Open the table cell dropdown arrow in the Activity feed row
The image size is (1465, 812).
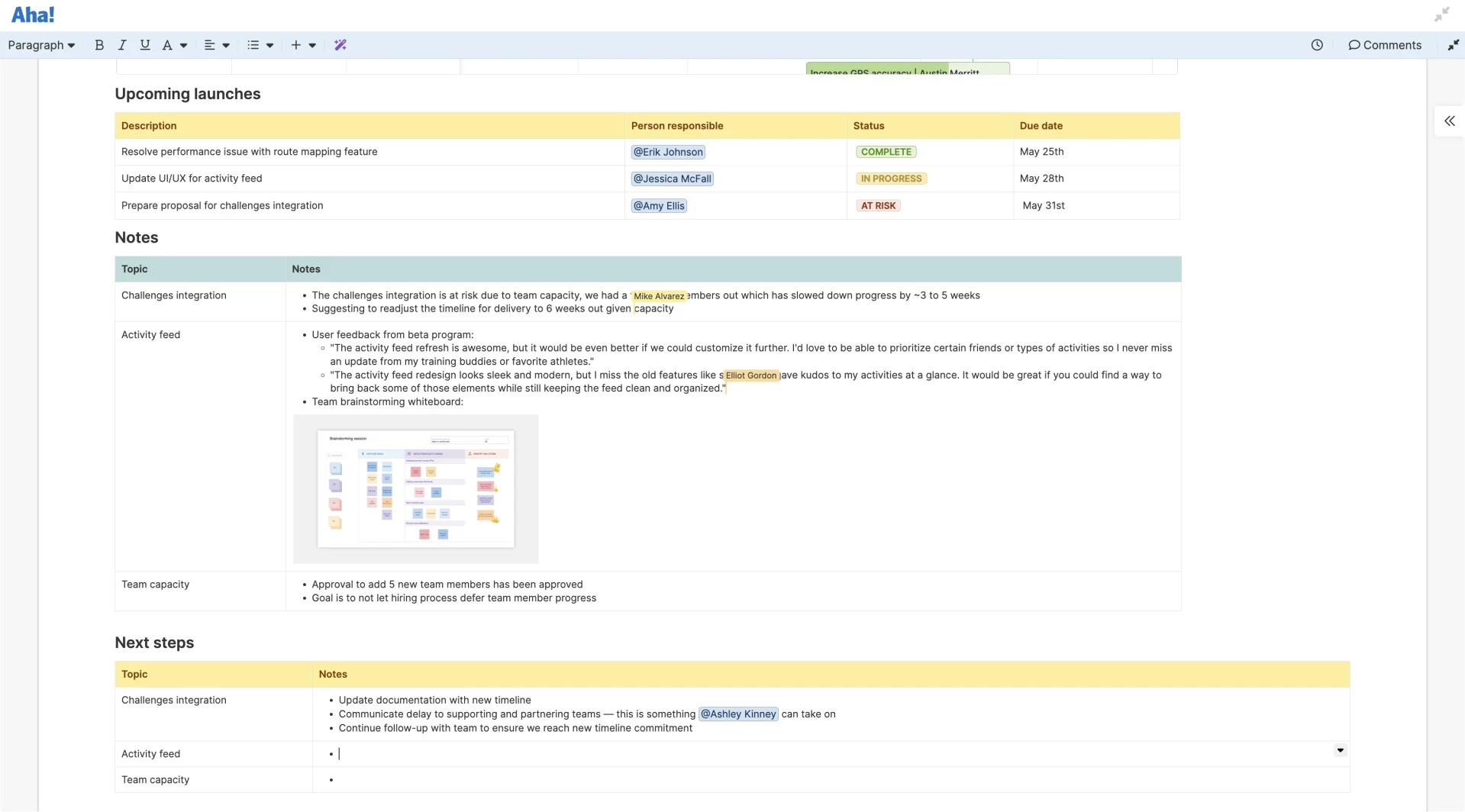[1340, 750]
